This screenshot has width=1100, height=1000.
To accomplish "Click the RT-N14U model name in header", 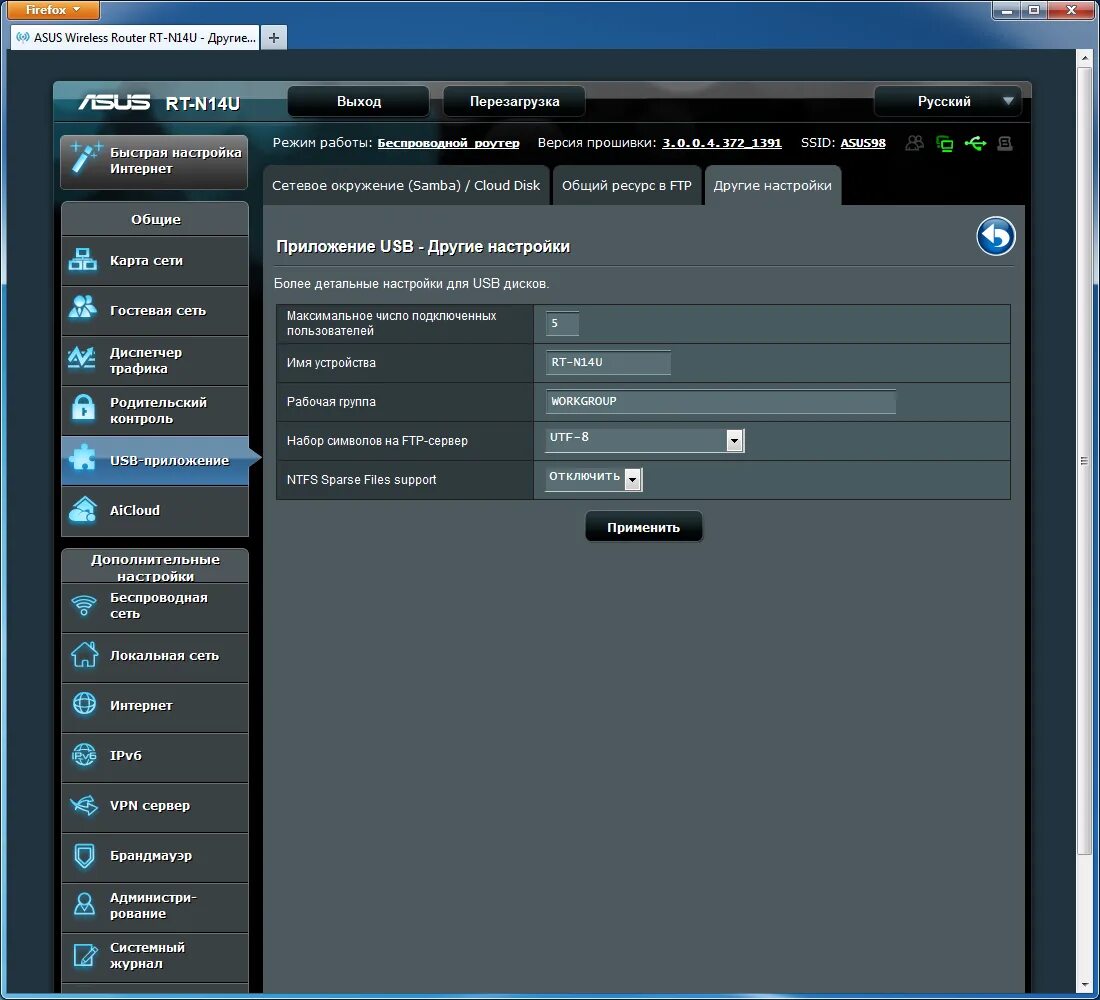I will click(203, 103).
